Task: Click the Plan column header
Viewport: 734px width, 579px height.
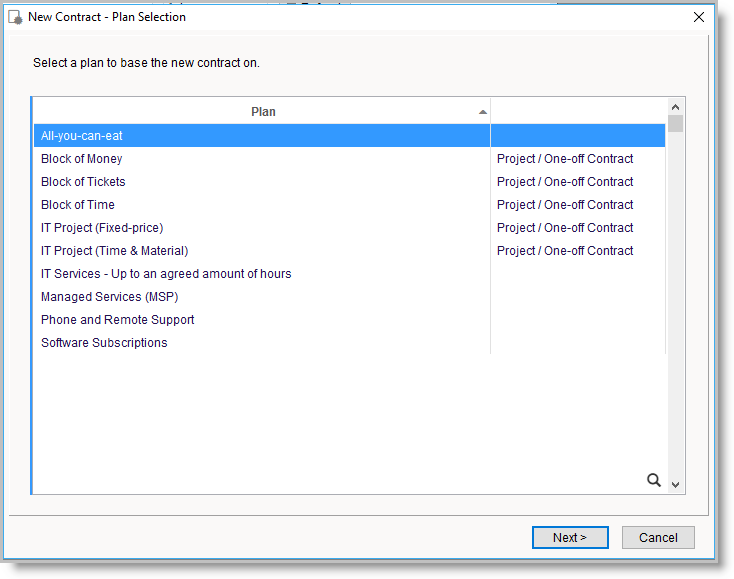Action: pyautogui.click(x=263, y=112)
